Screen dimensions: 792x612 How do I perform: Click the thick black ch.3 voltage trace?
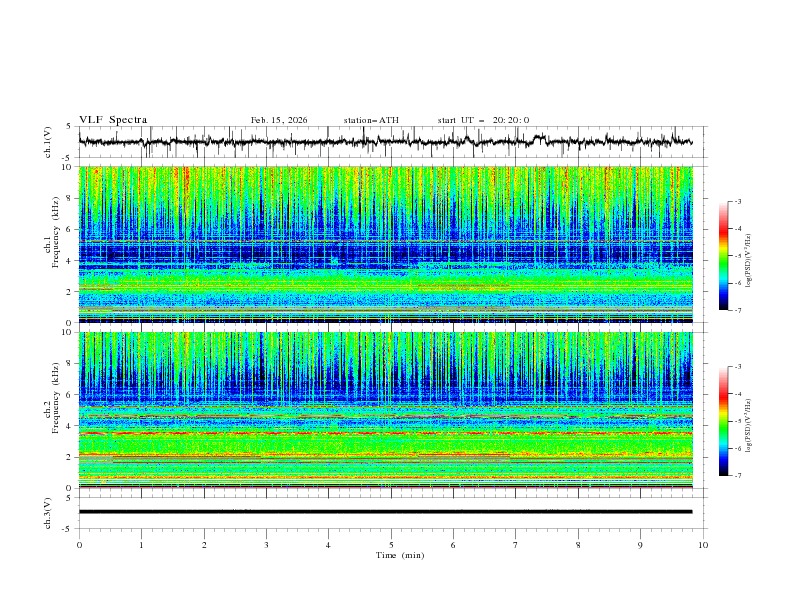coord(385,512)
